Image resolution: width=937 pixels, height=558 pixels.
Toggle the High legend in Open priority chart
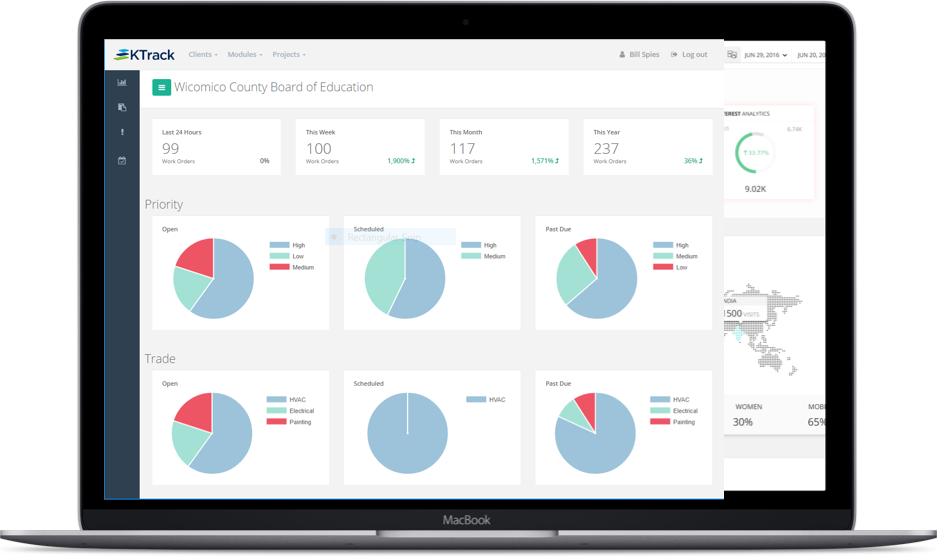click(x=287, y=245)
